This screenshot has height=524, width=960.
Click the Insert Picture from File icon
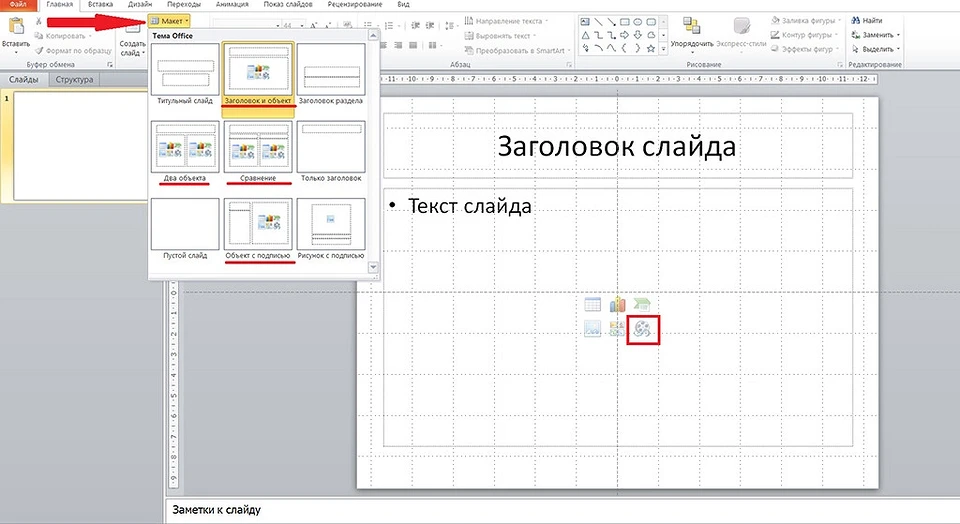coord(592,329)
